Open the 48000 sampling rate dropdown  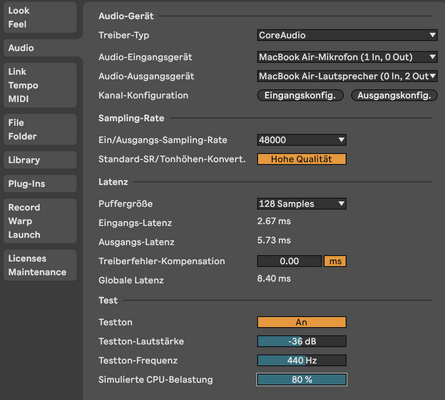click(x=302, y=140)
